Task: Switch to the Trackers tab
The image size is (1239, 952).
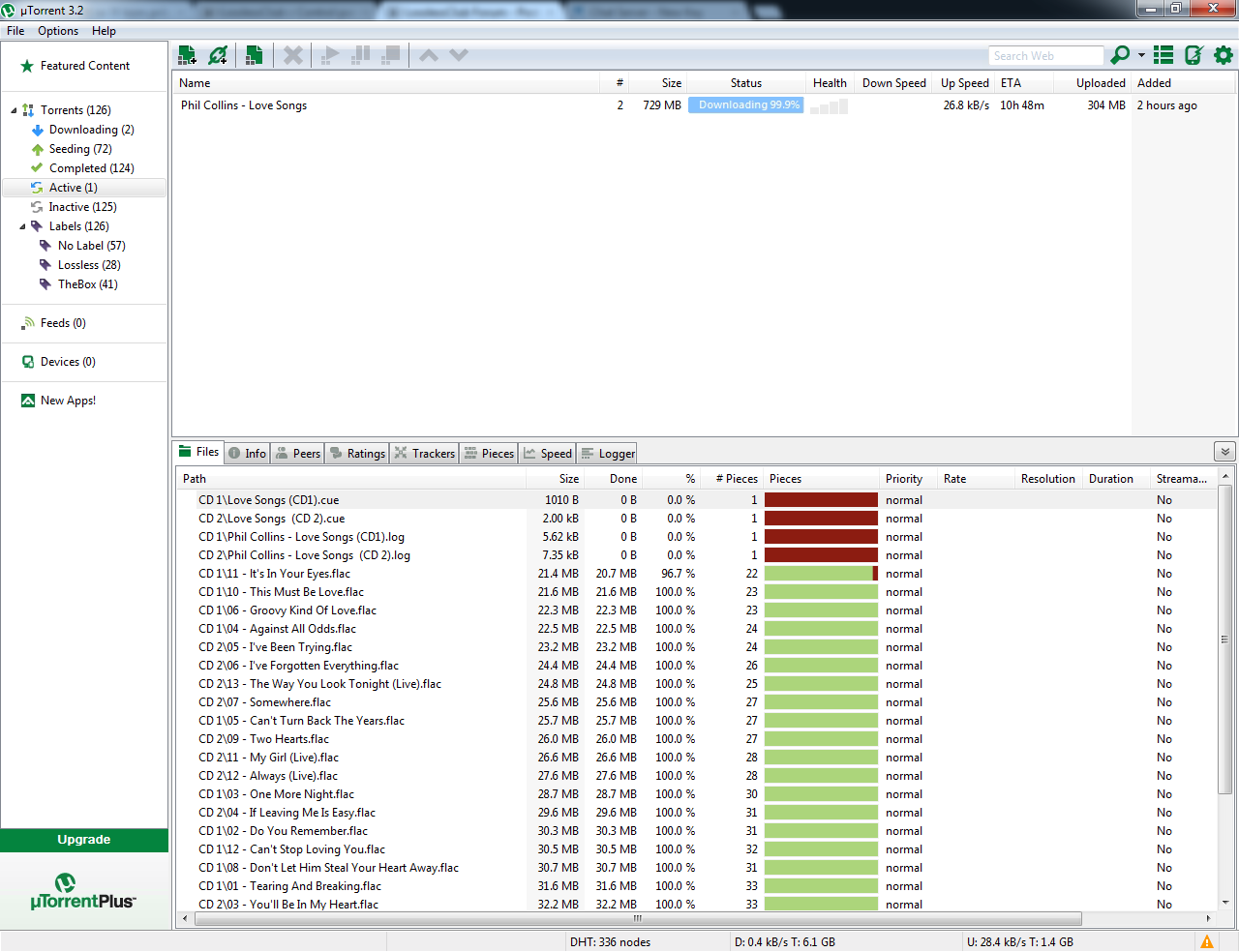Action: pos(424,454)
